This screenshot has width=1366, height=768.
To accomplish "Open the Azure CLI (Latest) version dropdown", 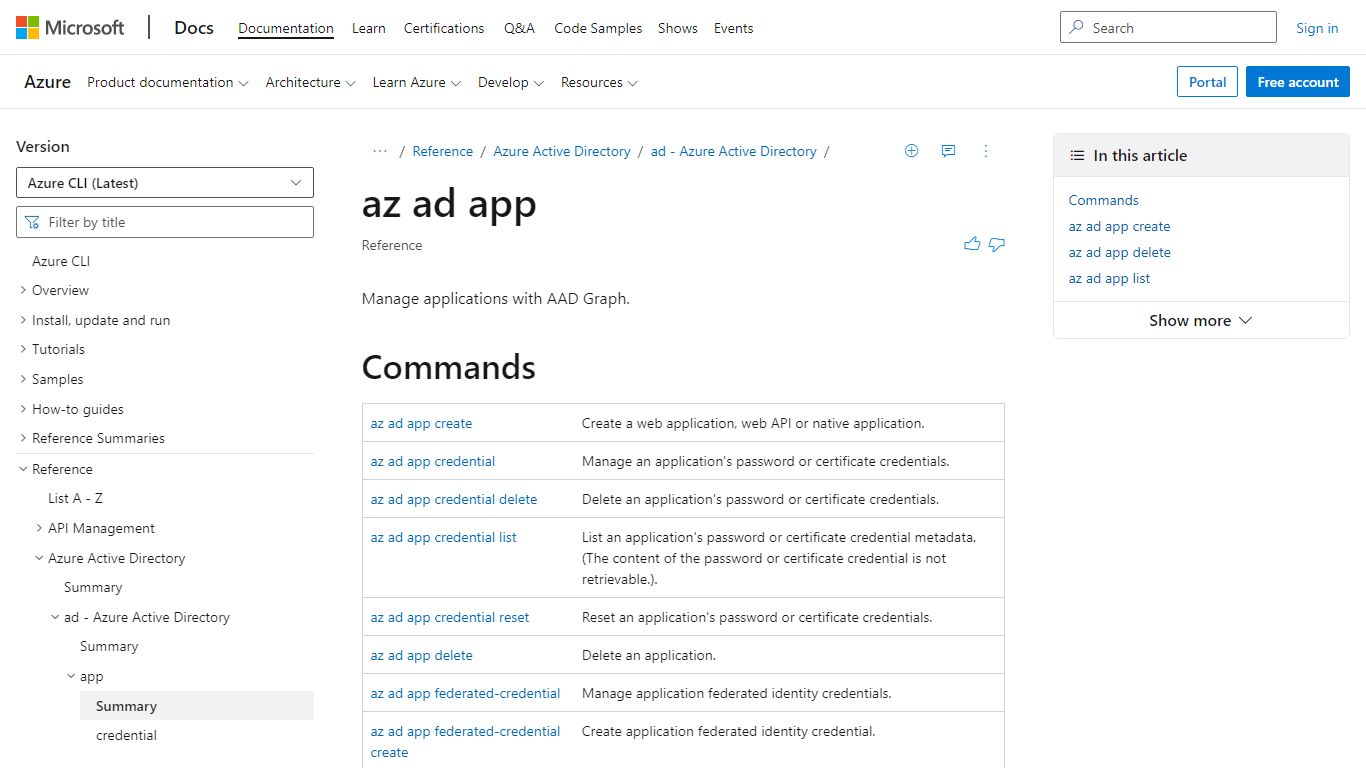I will click(165, 183).
